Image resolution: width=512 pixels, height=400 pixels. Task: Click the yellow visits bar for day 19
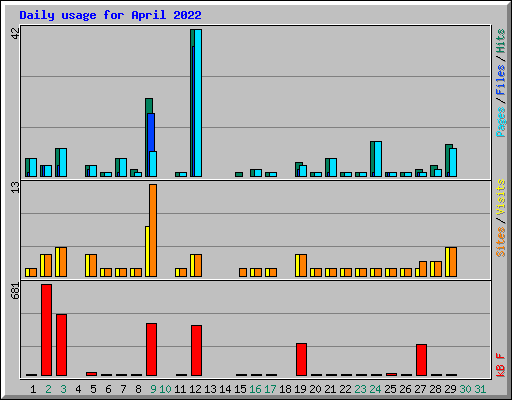(297, 265)
